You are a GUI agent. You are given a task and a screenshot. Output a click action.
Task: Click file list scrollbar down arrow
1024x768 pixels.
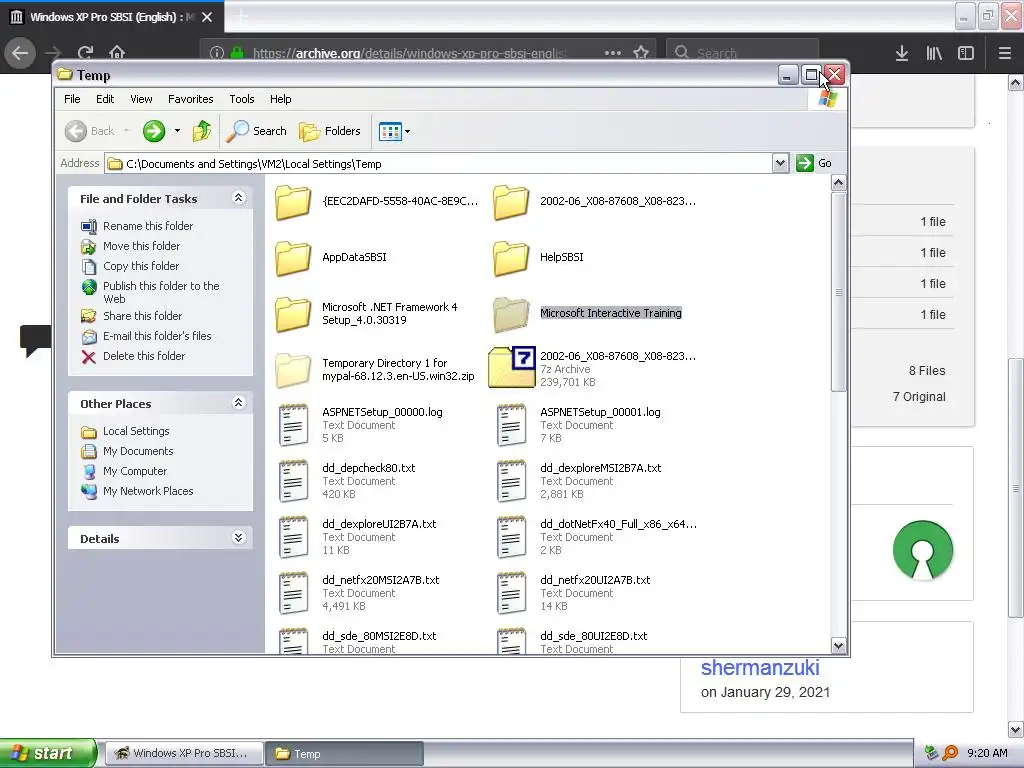click(839, 646)
